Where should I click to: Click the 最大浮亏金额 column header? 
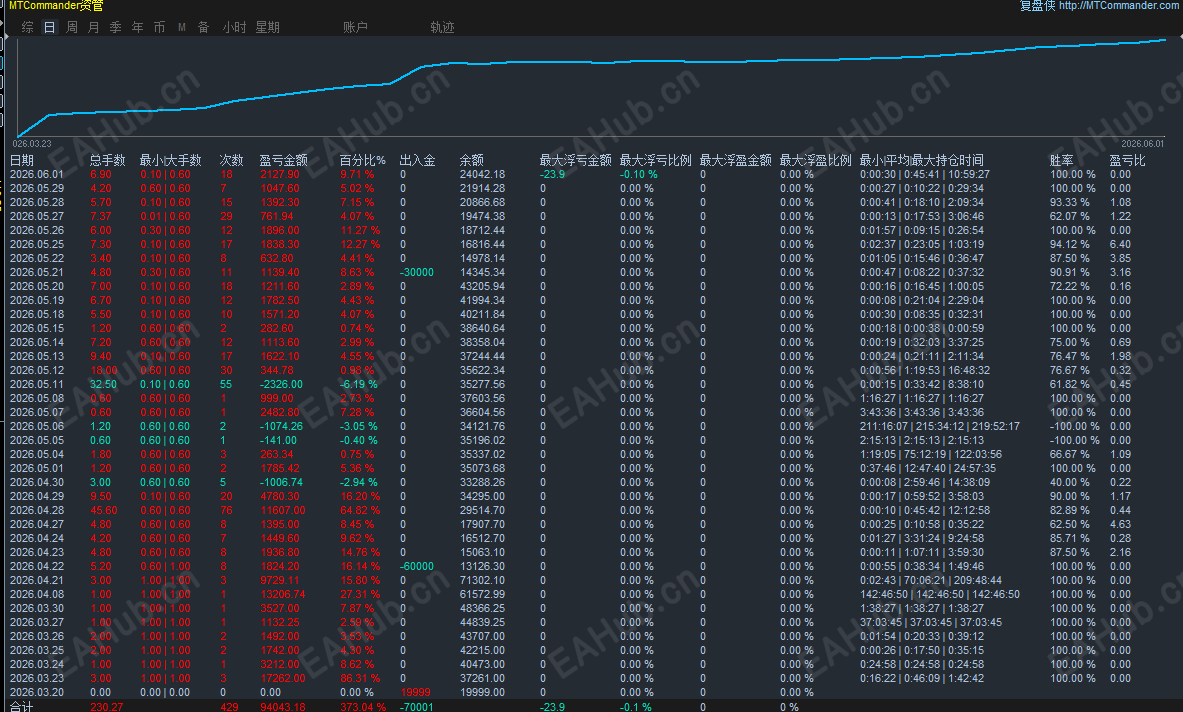click(576, 160)
